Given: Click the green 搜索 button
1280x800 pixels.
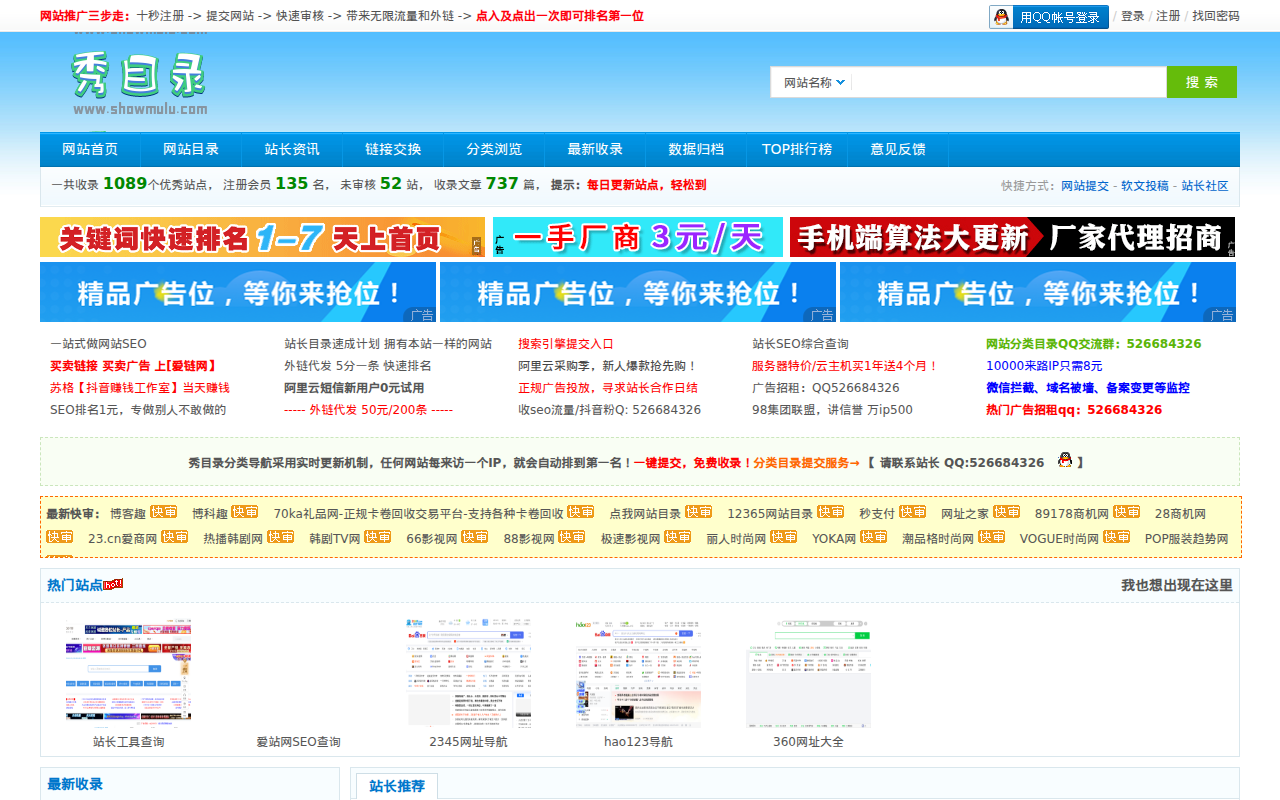Looking at the screenshot, I should (1202, 82).
